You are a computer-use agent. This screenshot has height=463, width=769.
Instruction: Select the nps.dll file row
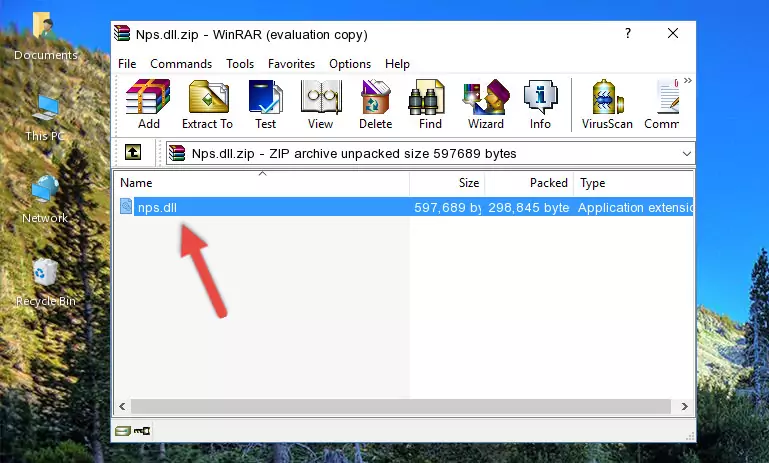tap(404, 207)
